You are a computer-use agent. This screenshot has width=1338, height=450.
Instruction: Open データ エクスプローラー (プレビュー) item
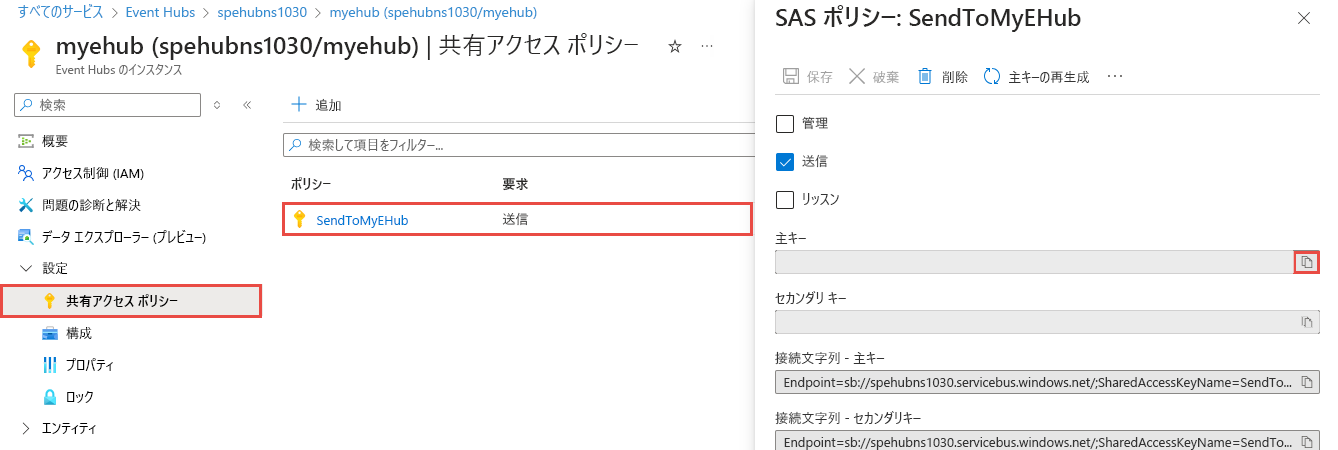[x=111, y=237]
